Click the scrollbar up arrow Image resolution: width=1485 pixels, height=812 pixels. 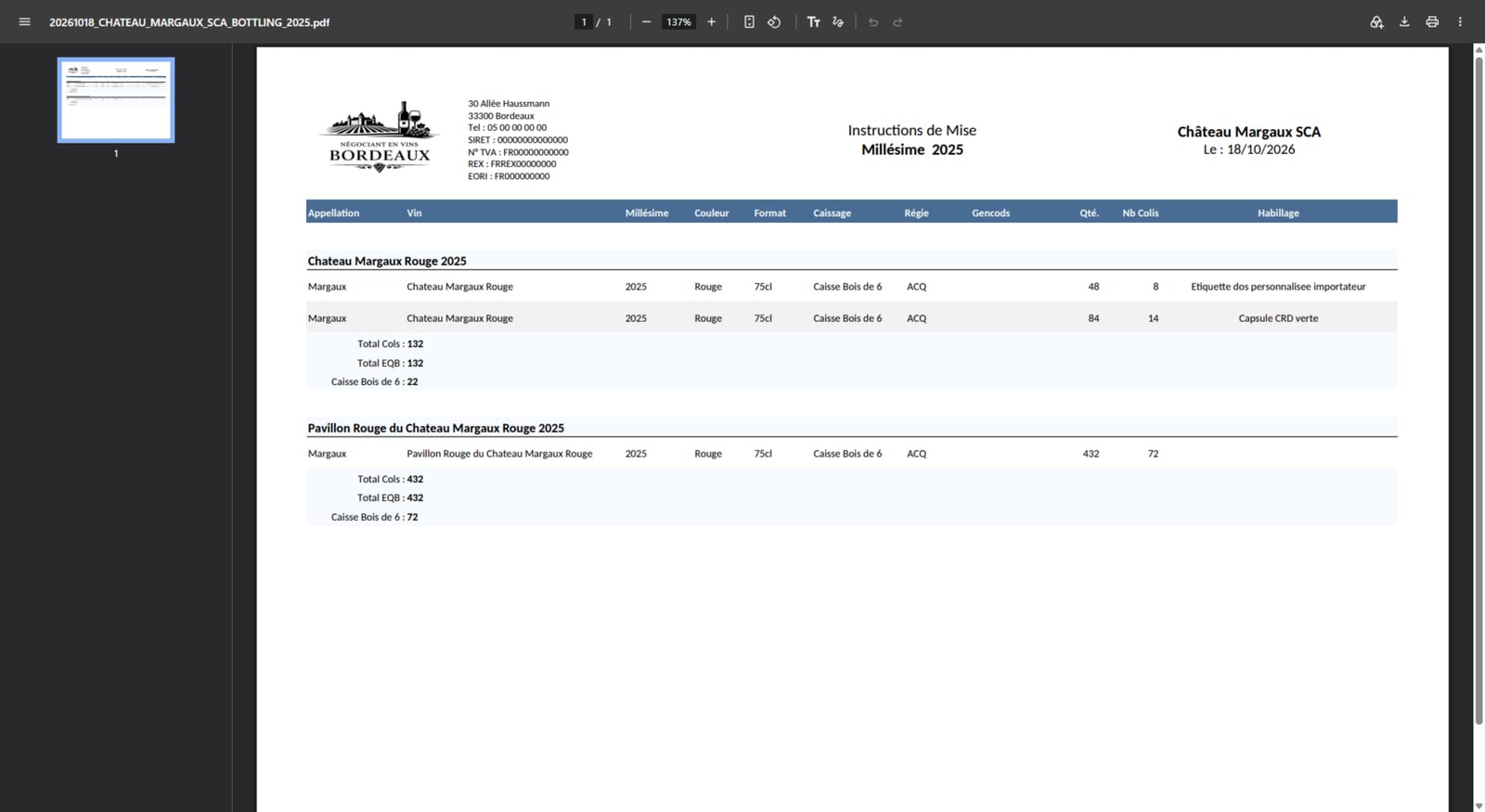coord(1479,49)
